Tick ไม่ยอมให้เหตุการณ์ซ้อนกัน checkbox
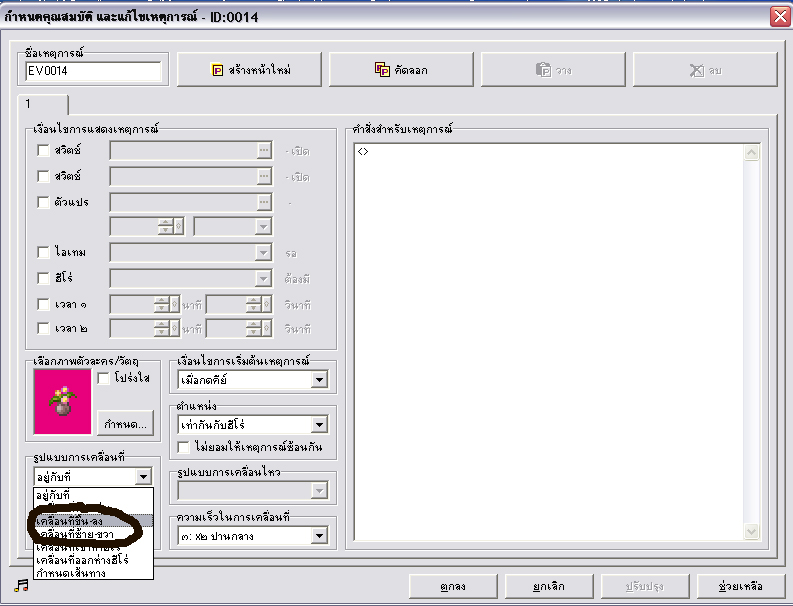Screen dimensions: 793x606 [184, 447]
